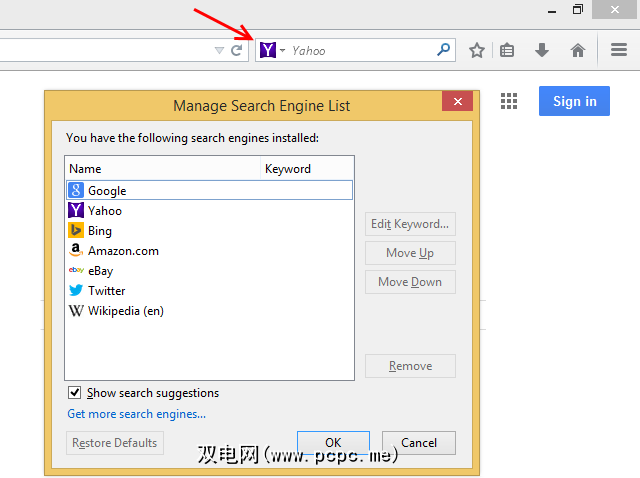The height and width of the screenshot is (478, 640).
Task: Click the Yahoo icon in the list
Action: [x=76, y=210]
